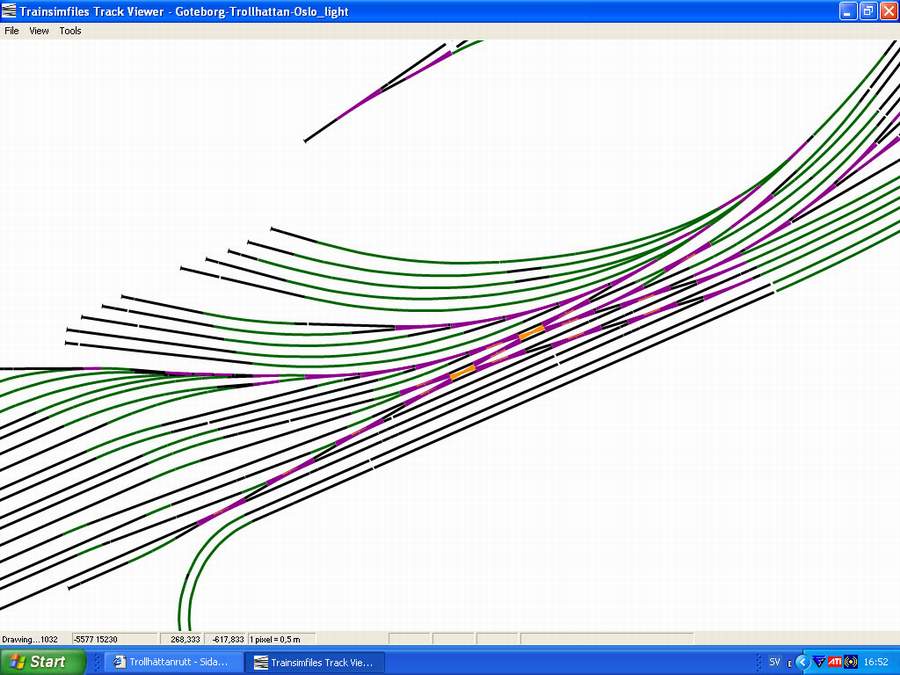Close the Track Viewer window
The height and width of the screenshot is (675, 900).
pyautogui.click(x=887, y=11)
